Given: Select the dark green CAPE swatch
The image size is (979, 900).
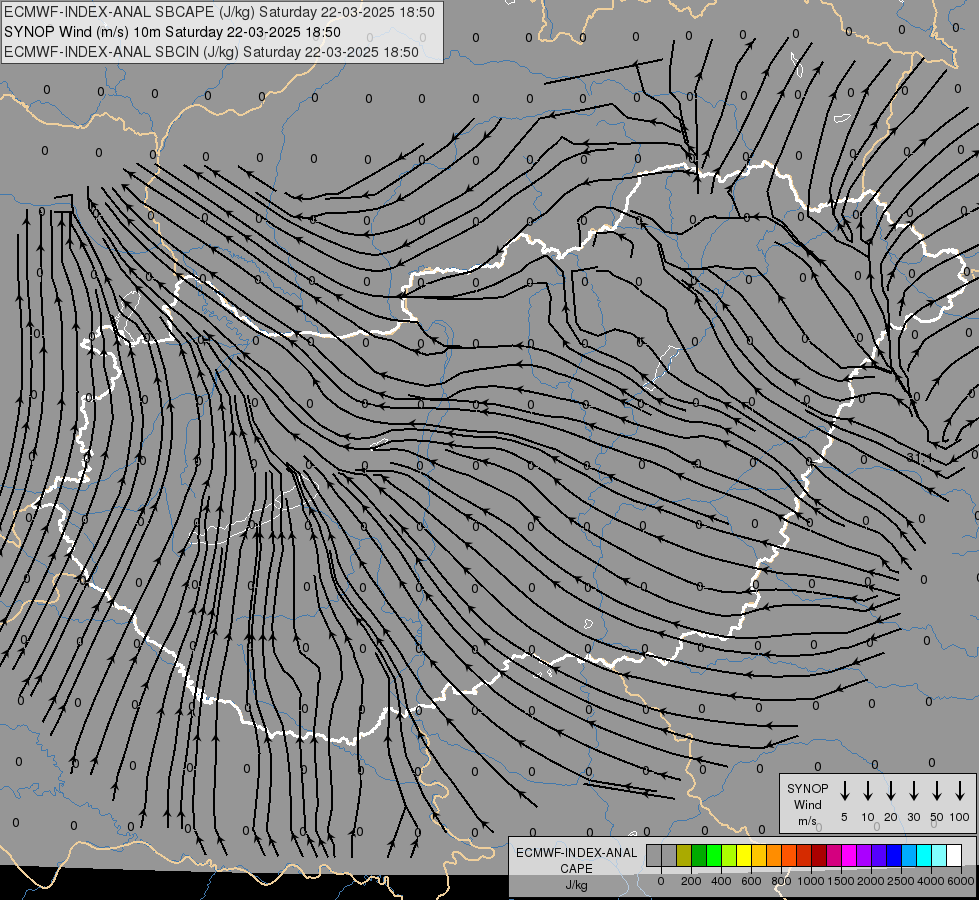Looking at the screenshot, I should tap(699, 855).
